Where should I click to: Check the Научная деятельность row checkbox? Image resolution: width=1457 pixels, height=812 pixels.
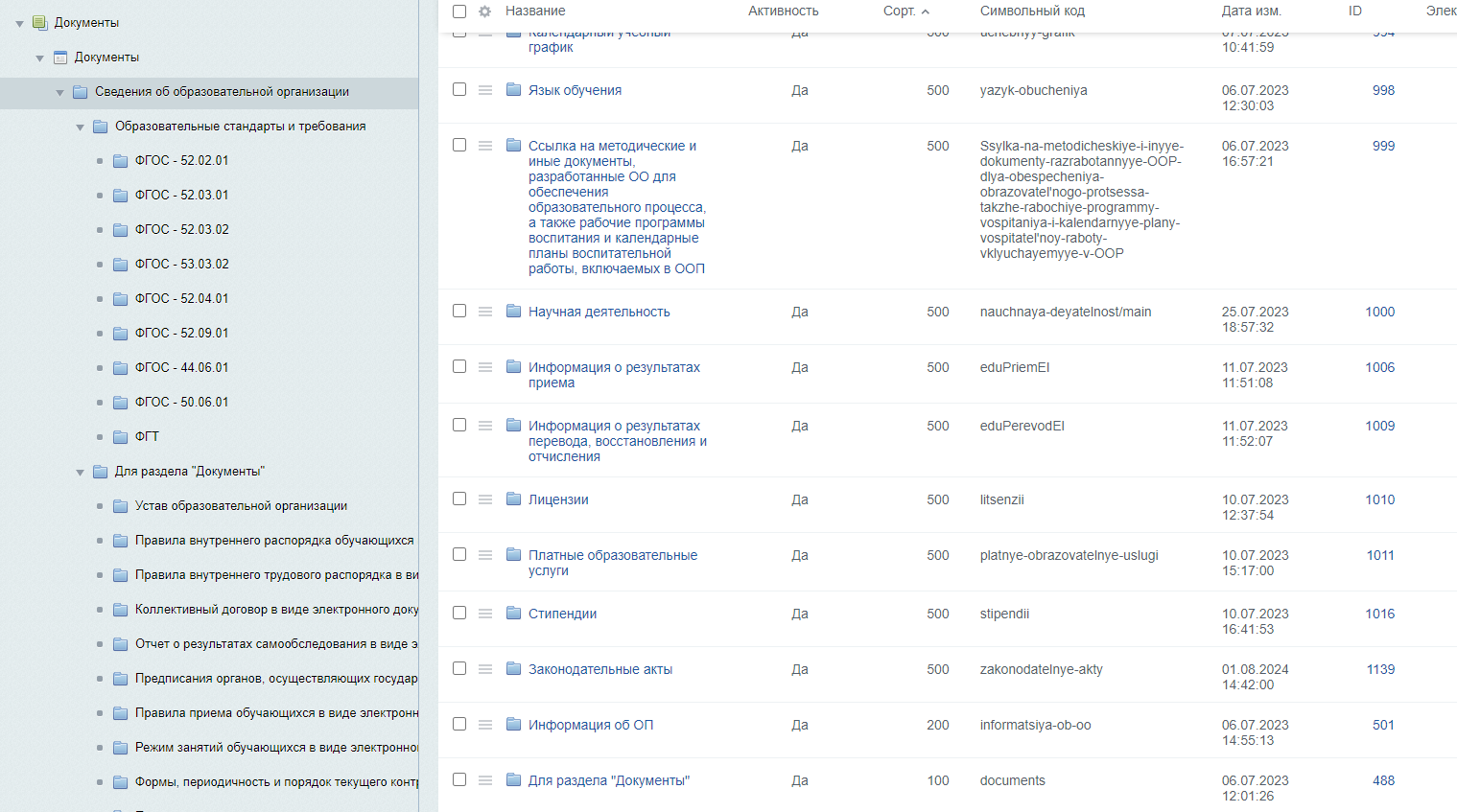[459, 311]
